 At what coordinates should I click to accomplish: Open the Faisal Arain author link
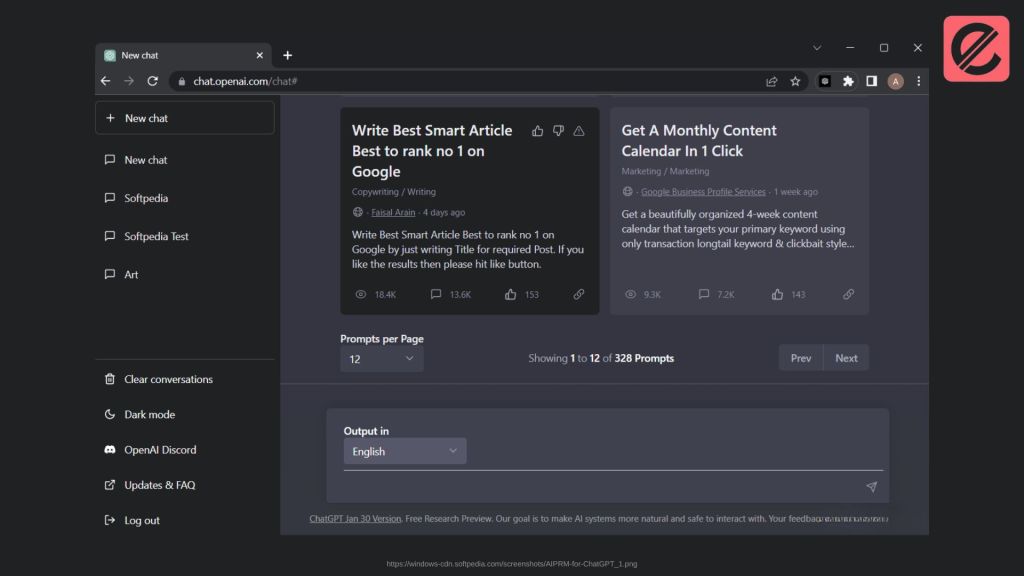point(393,212)
